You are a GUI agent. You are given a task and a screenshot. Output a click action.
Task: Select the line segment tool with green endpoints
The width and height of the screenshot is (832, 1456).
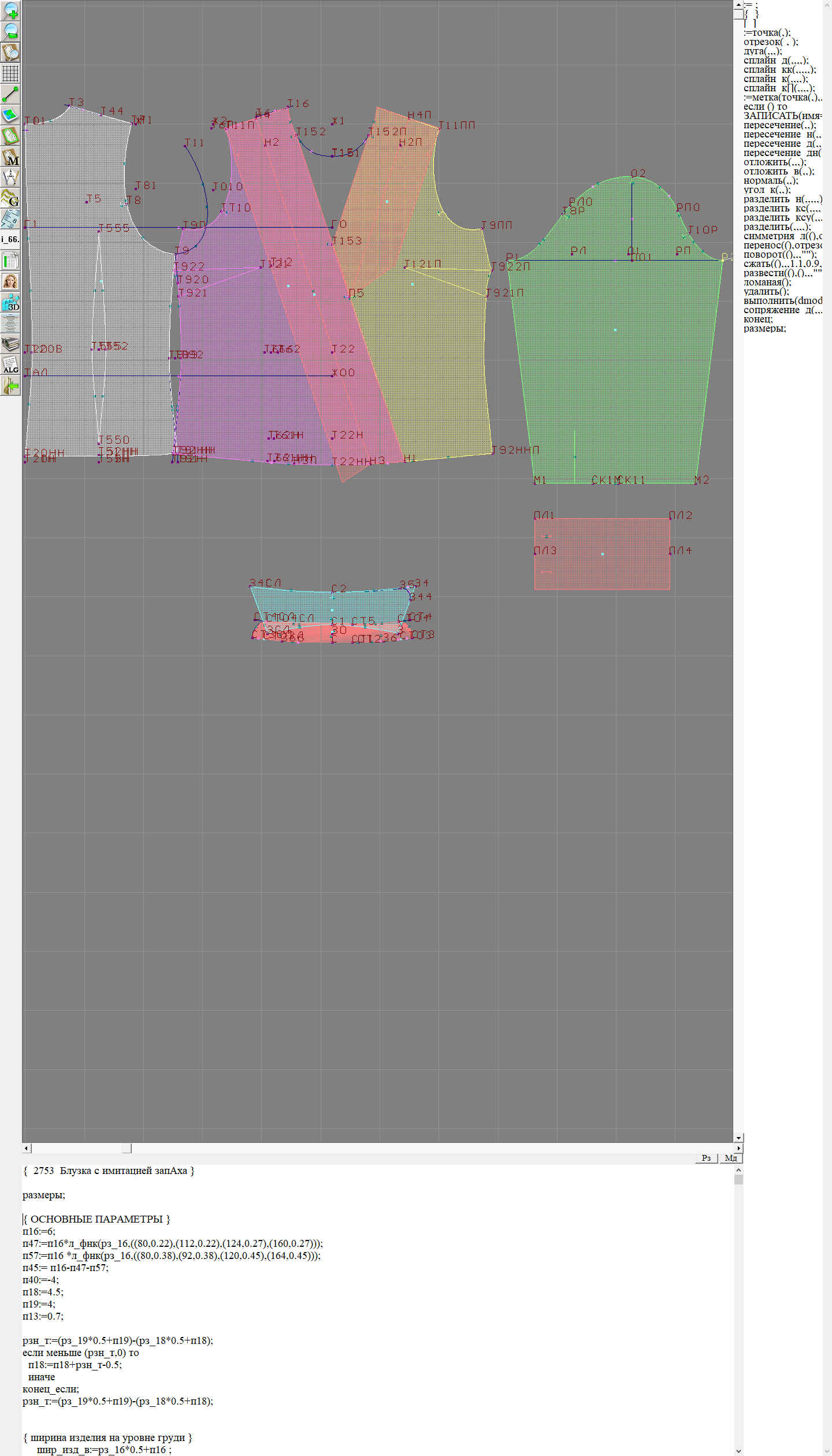point(10,94)
